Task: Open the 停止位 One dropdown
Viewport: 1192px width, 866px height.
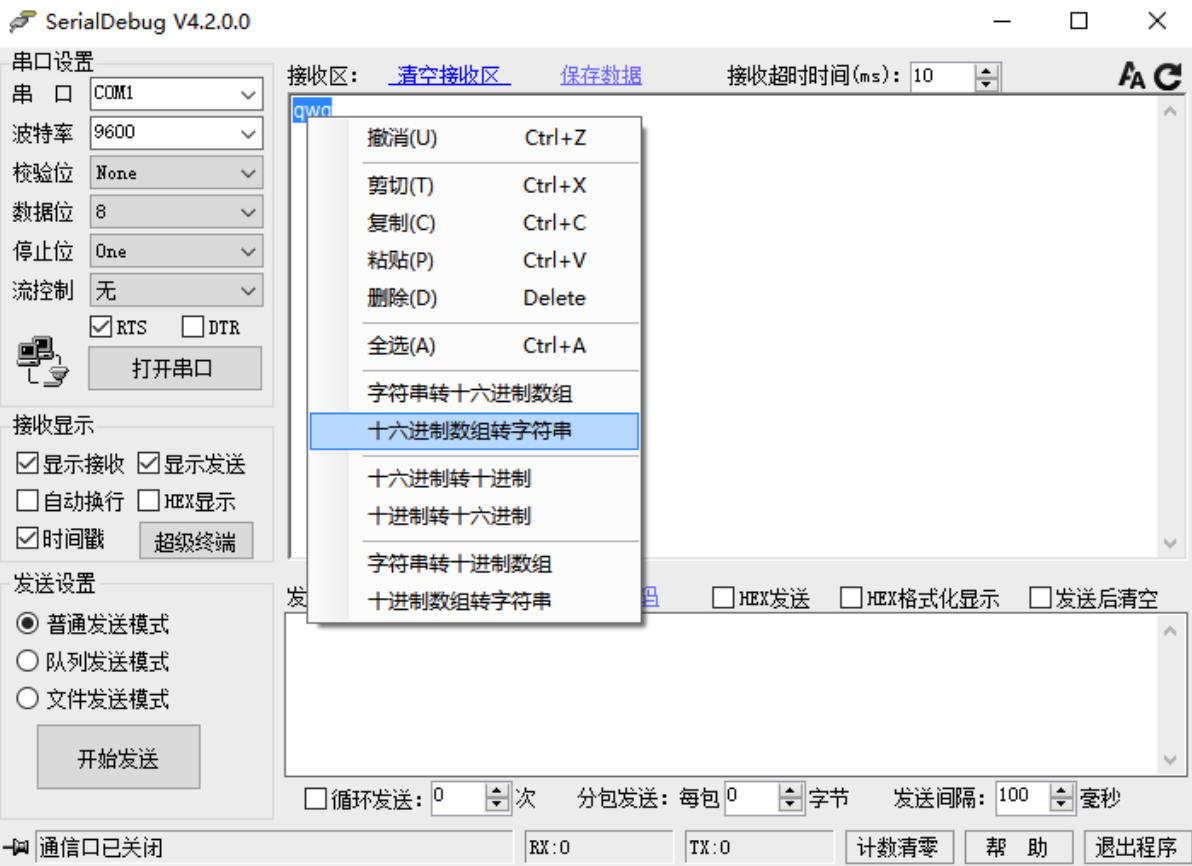Action: [176, 251]
